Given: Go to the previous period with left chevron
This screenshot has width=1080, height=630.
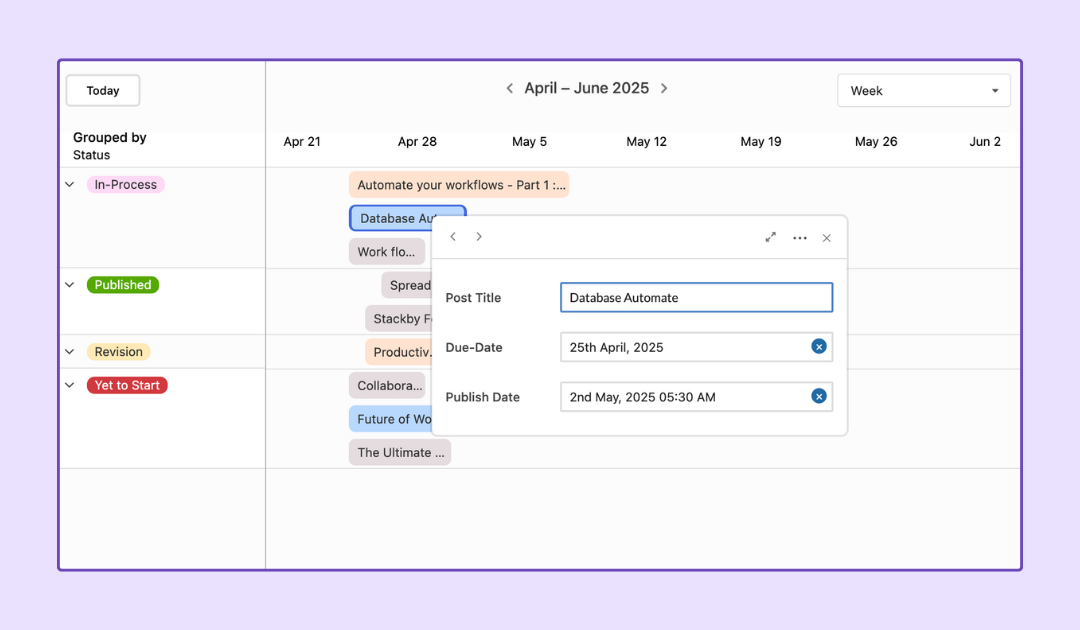Looking at the screenshot, I should [509, 88].
